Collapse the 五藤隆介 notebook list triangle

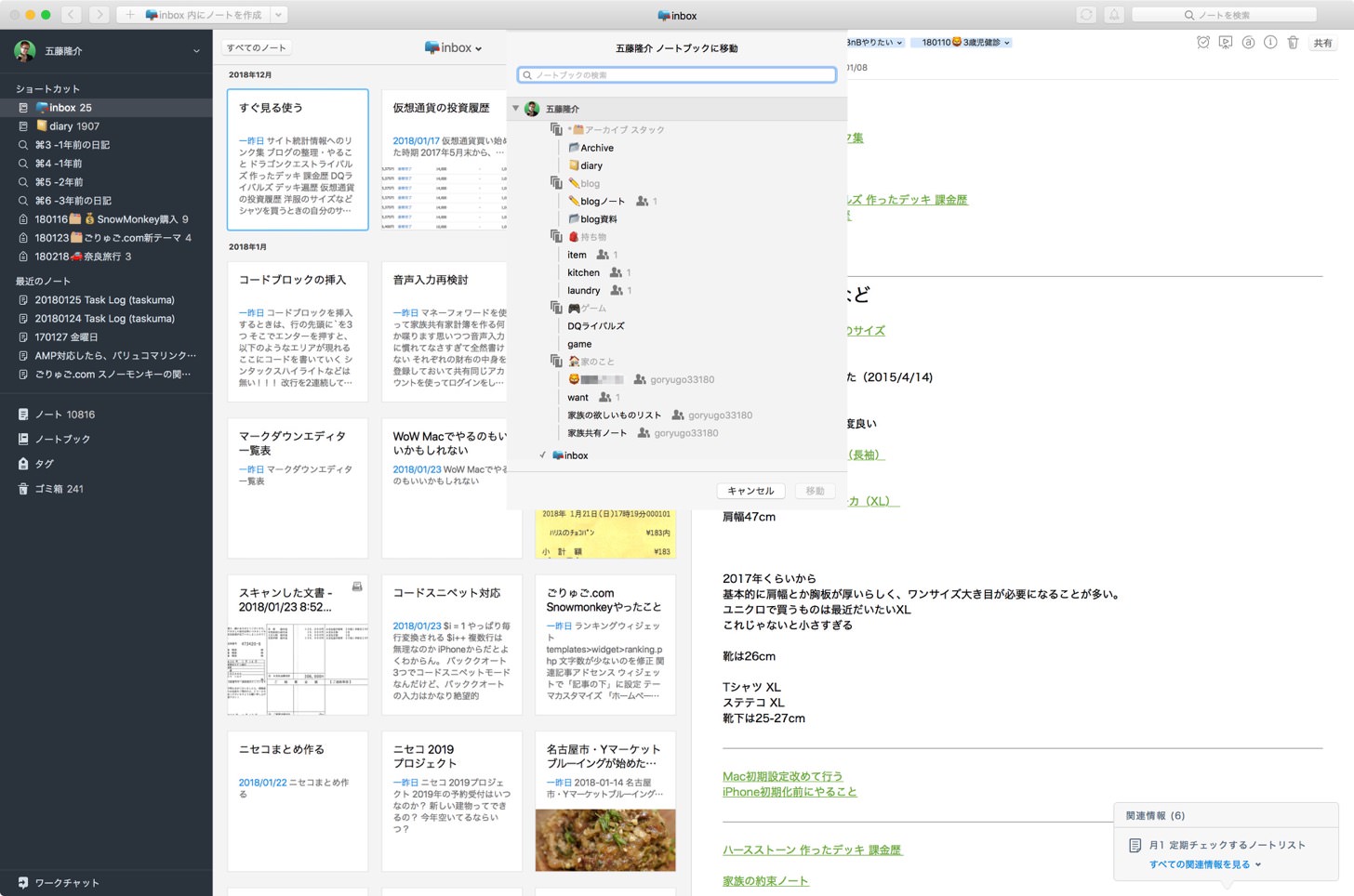coord(516,109)
